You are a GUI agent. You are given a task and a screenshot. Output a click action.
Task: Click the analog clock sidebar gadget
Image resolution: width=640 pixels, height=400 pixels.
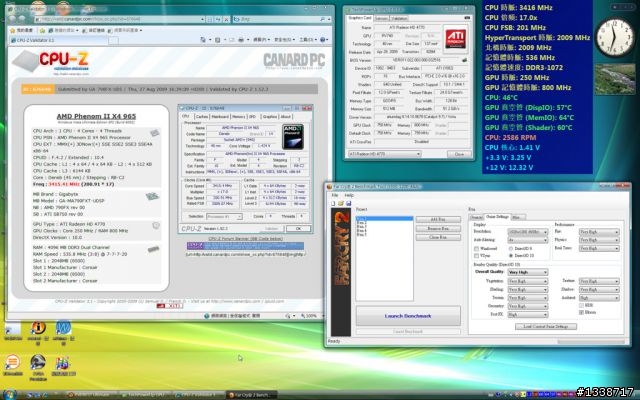coord(615,38)
